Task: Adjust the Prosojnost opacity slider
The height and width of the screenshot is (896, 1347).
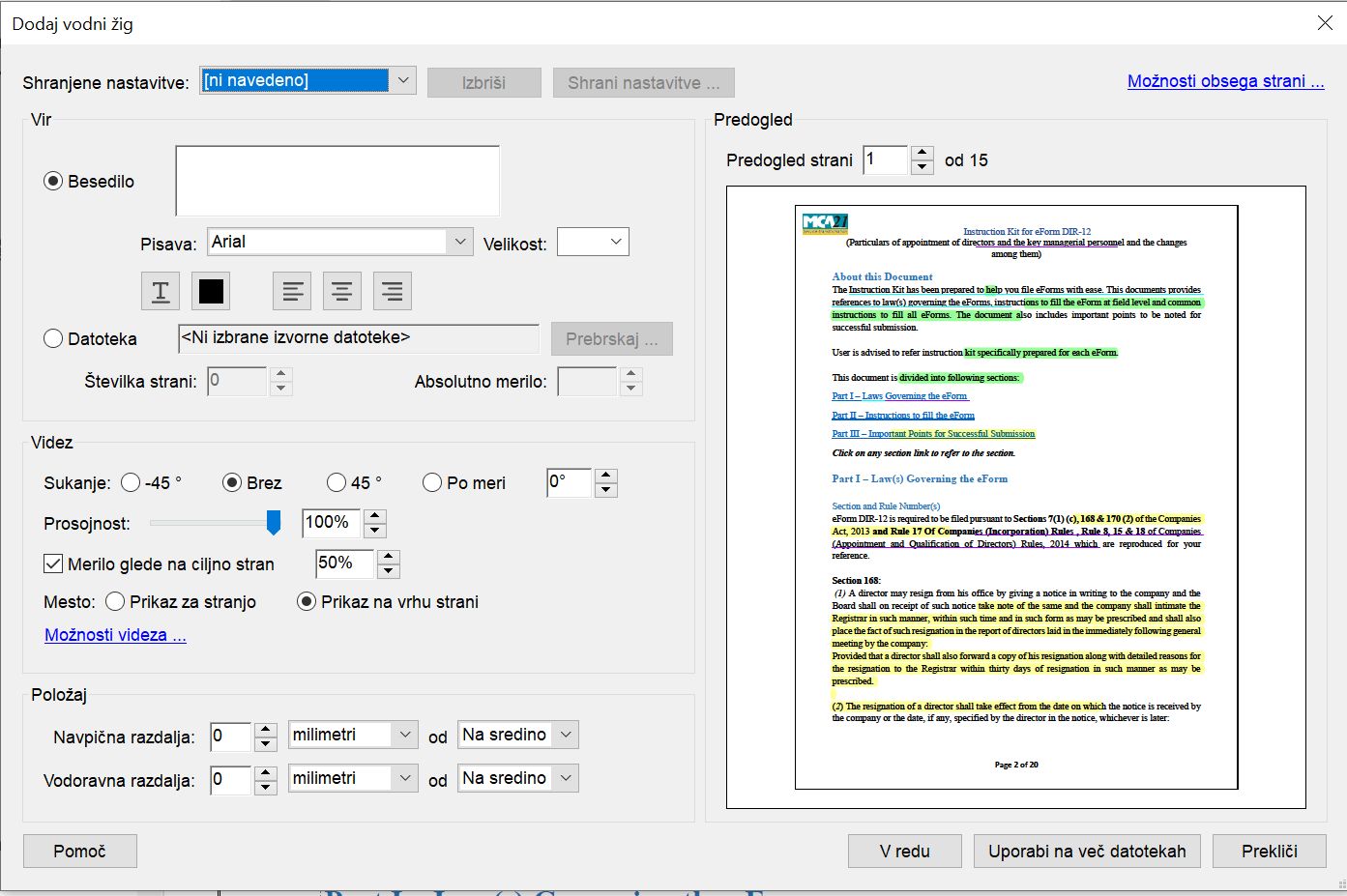Action: [x=274, y=523]
